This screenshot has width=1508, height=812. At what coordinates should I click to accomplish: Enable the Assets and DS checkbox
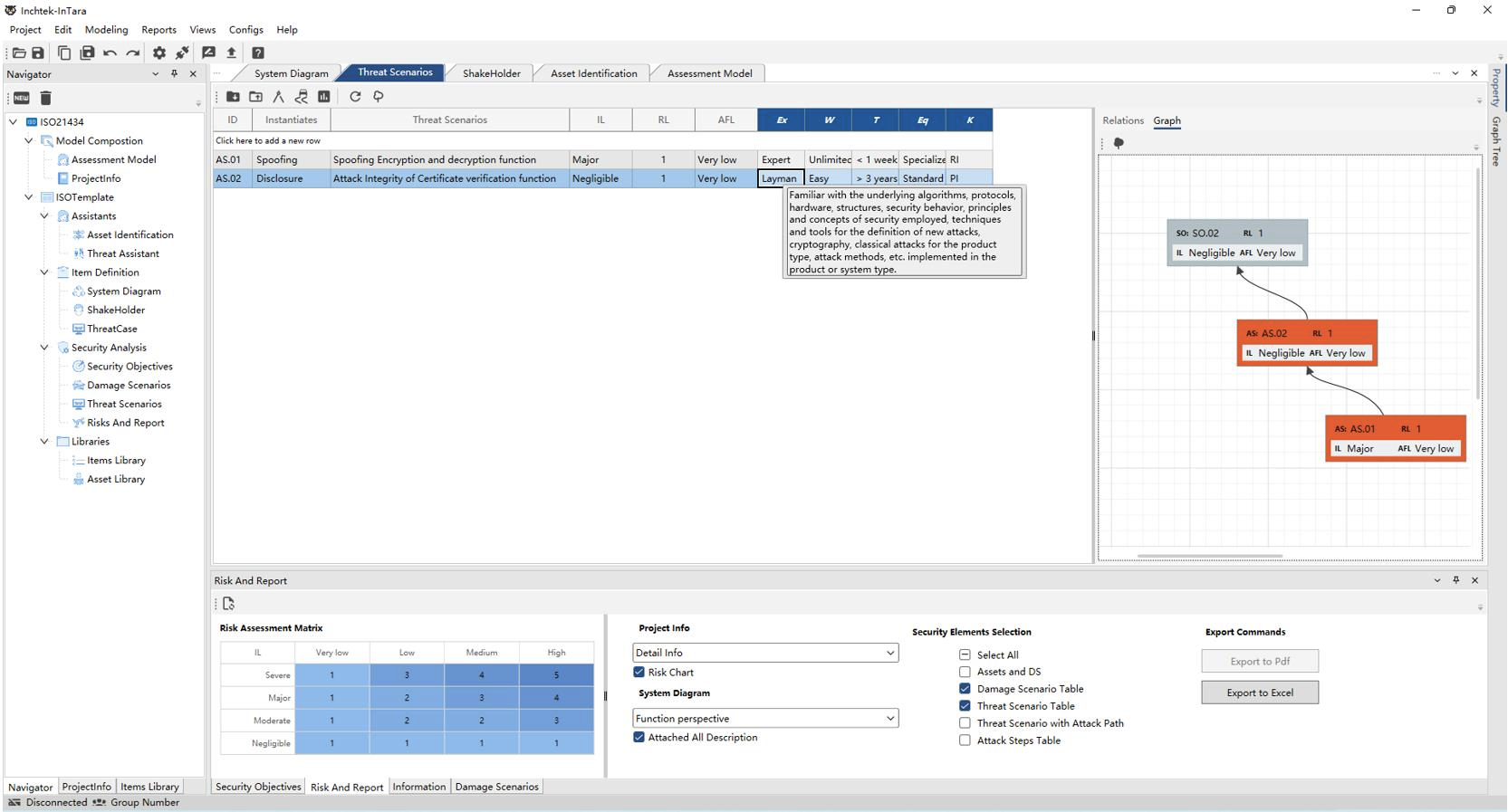coord(965,672)
